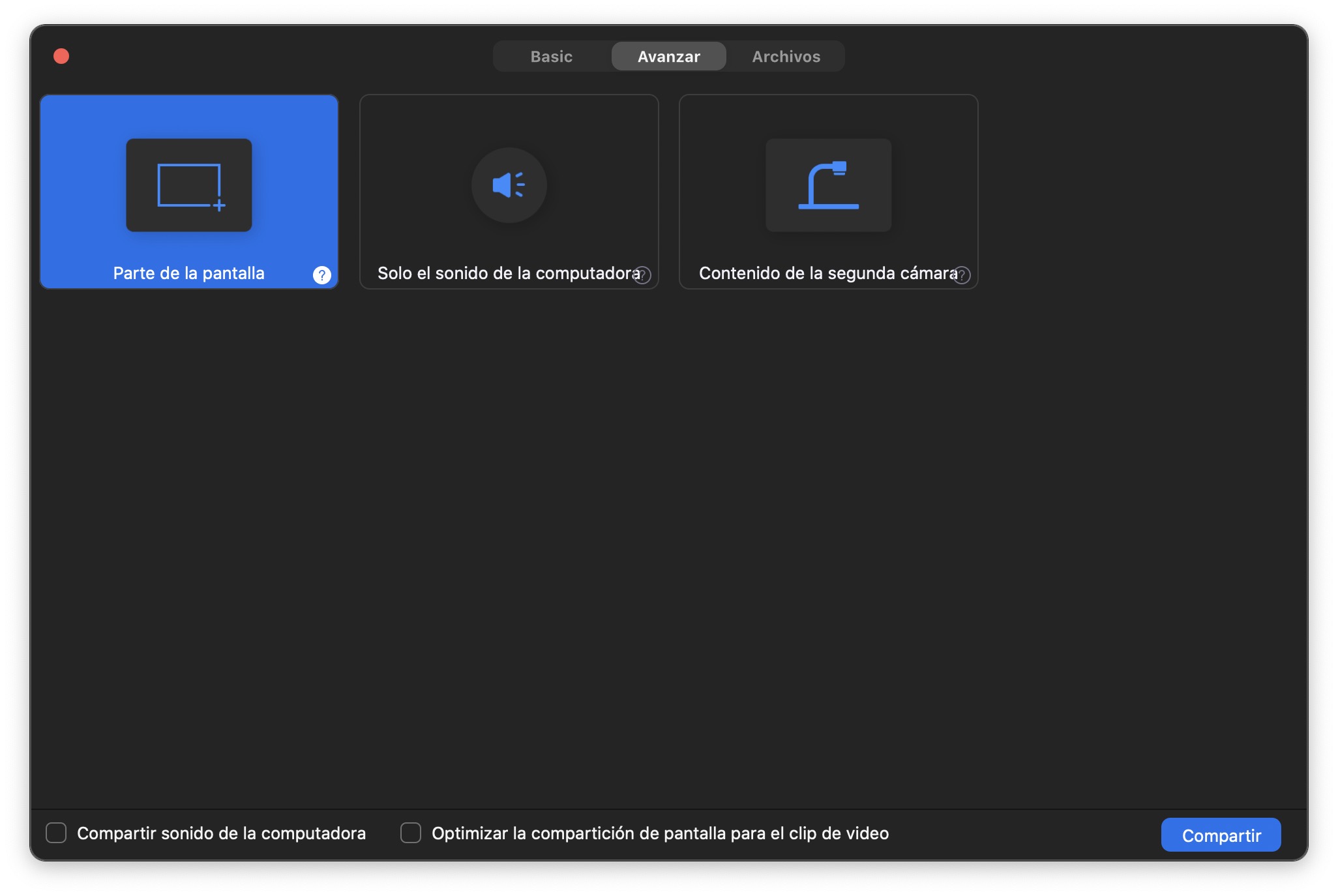Enable Compartir sonido de la computadora checkbox
1338x896 pixels.
coord(57,833)
